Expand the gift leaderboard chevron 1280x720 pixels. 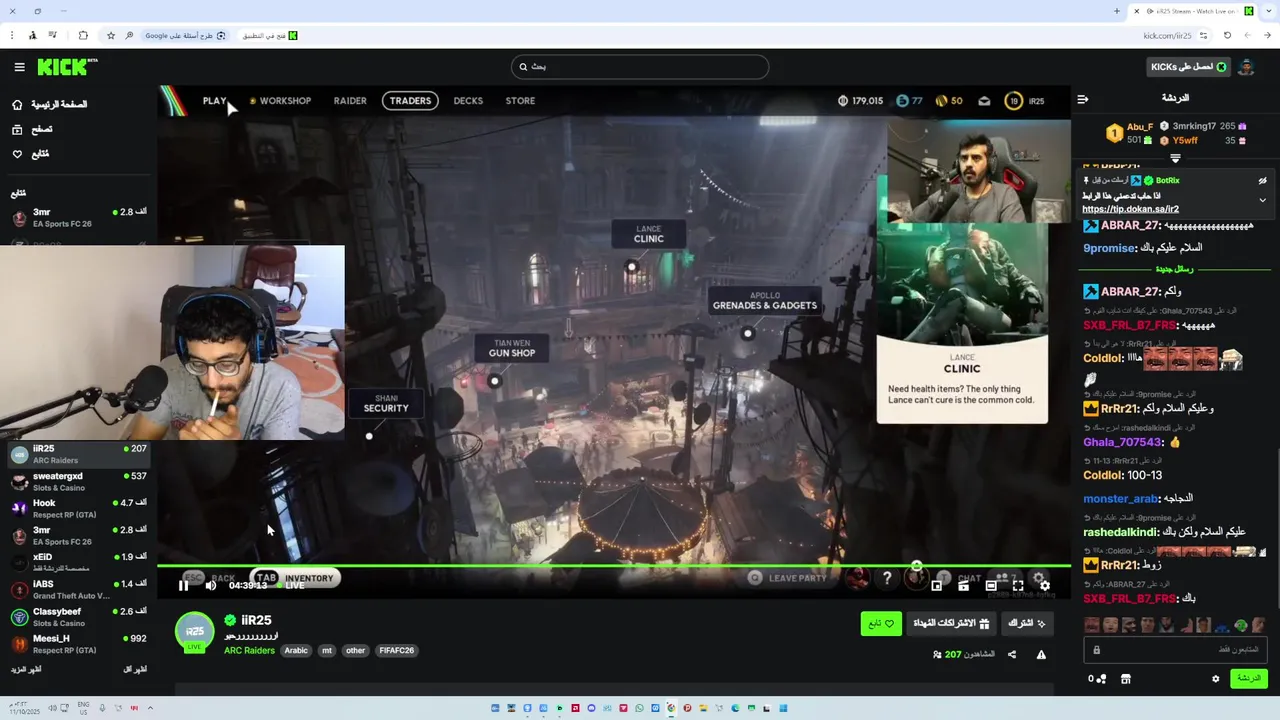1175,158
